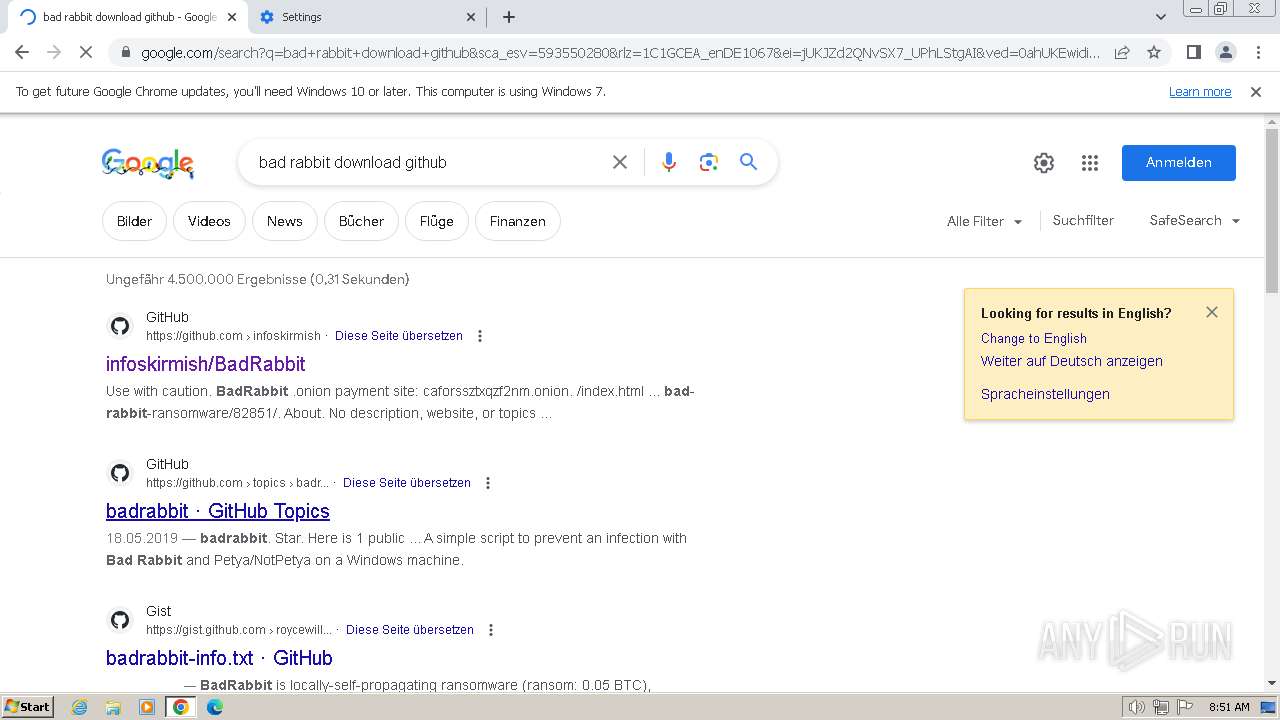Viewport: 1280px width, 720px height.
Task: Open Chrome three-dot menu
Action: coord(1257,52)
